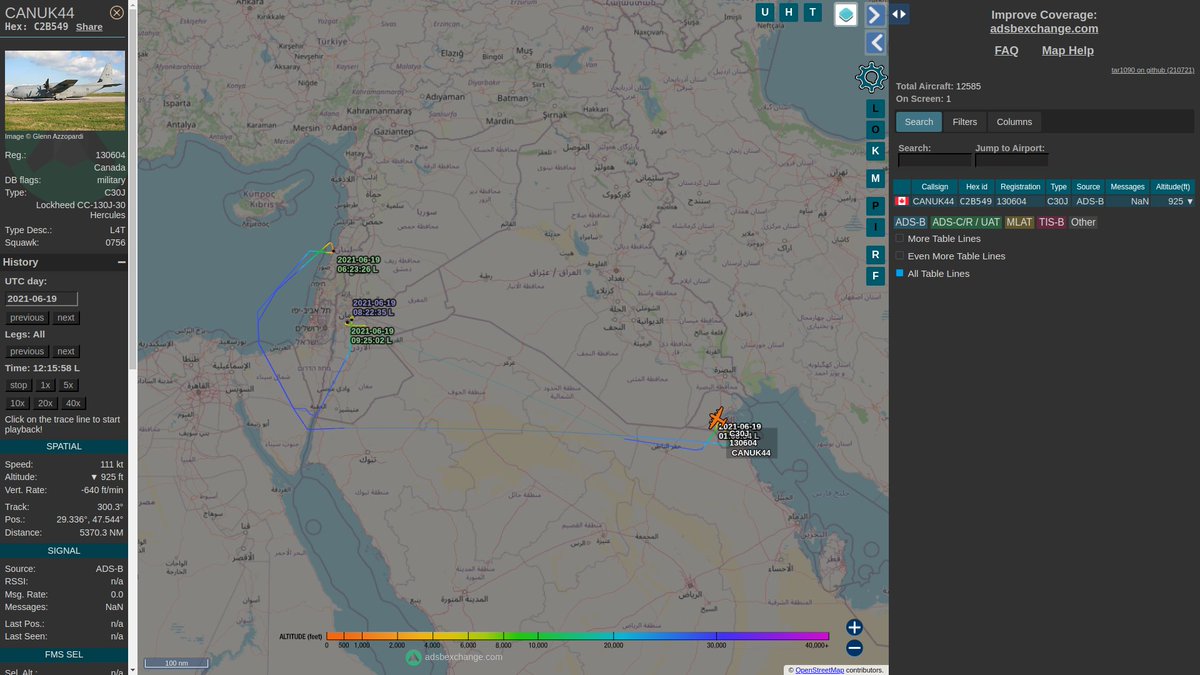Image resolution: width=1200 pixels, height=675 pixels.
Task: Switch to the Columns tab
Action: [1014, 122]
